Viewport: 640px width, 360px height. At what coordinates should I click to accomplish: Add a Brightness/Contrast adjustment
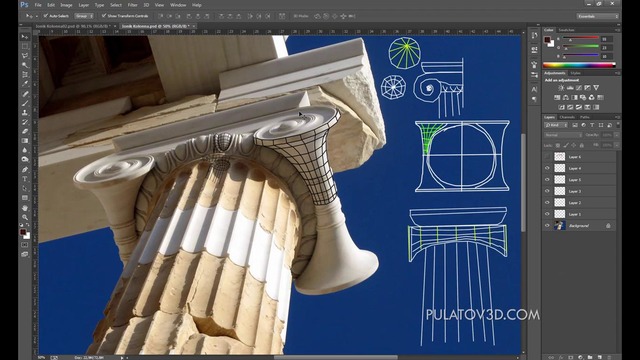(561, 88)
